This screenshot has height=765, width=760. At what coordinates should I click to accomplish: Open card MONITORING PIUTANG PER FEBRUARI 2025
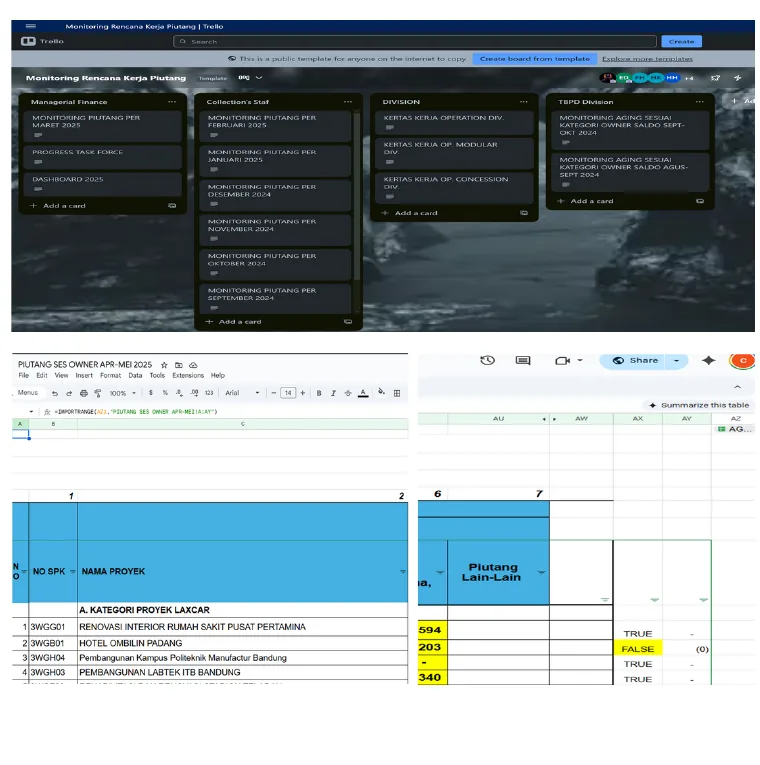click(x=275, y=126)
